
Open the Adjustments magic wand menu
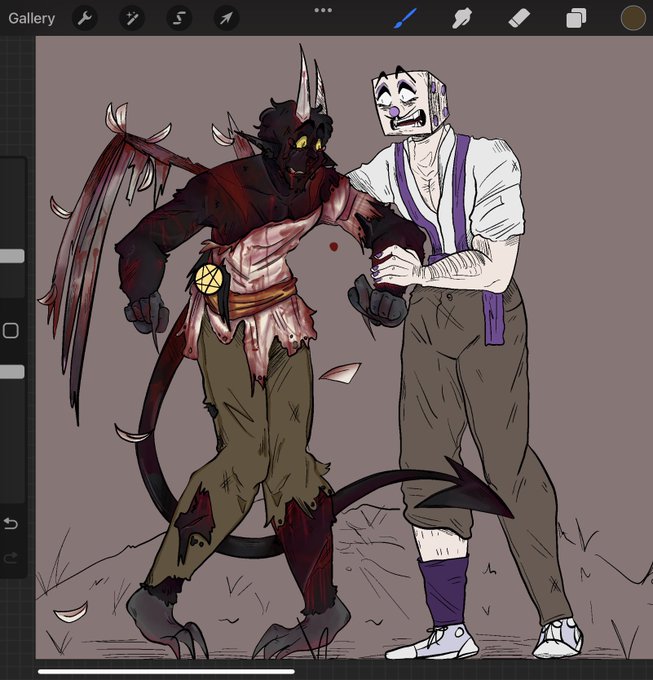point(132,18)
